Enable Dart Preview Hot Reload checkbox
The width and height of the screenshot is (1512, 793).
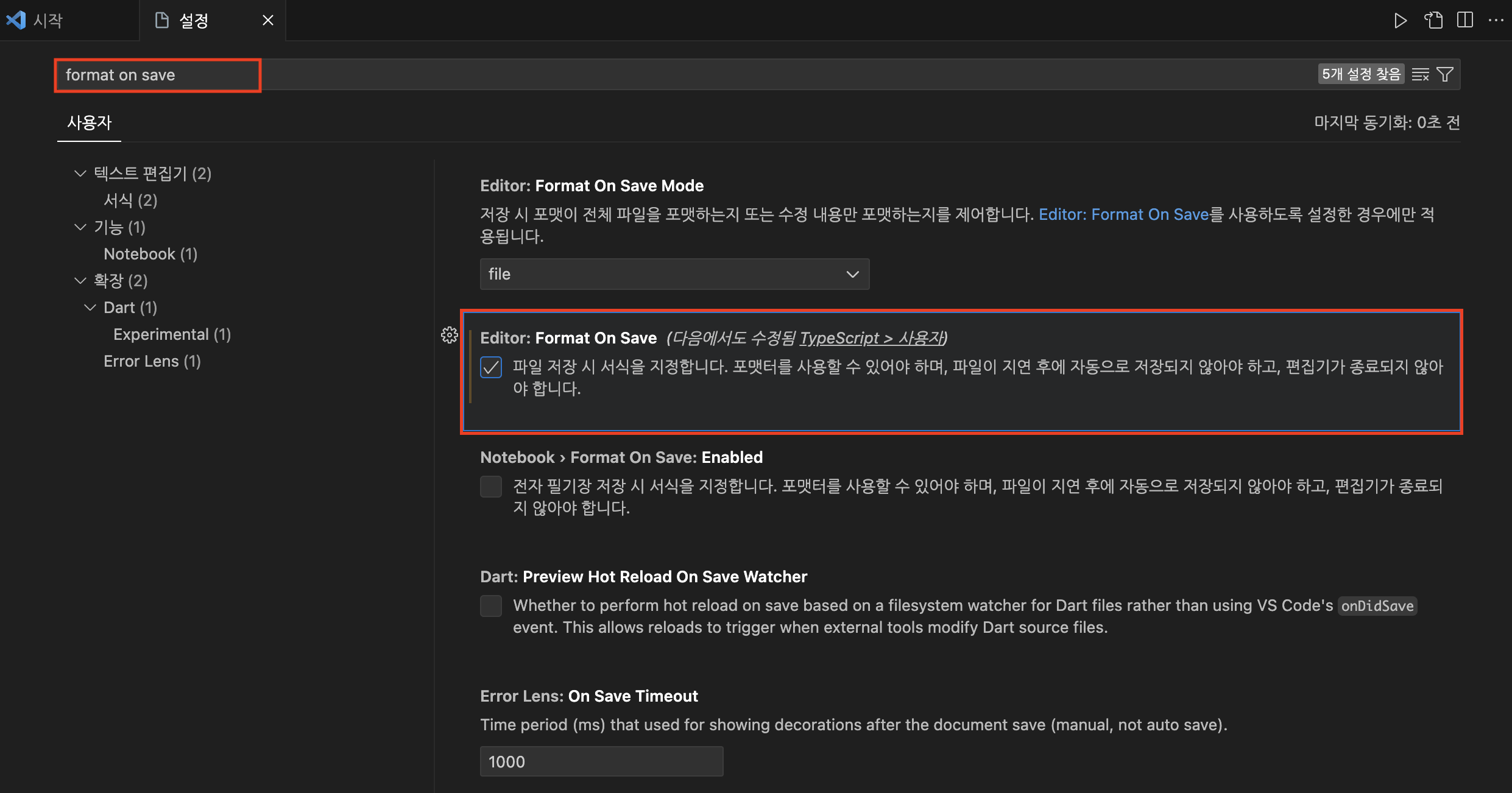click(491, 606)
